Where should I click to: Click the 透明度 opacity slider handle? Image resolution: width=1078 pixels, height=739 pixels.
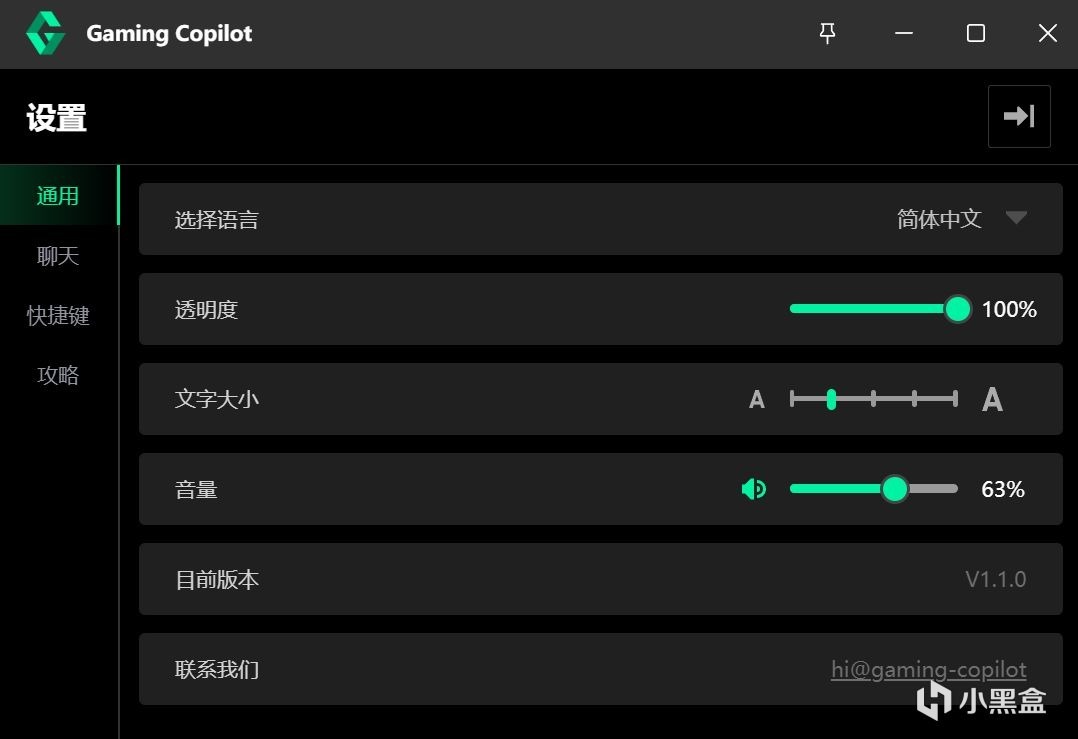(958, 309)
